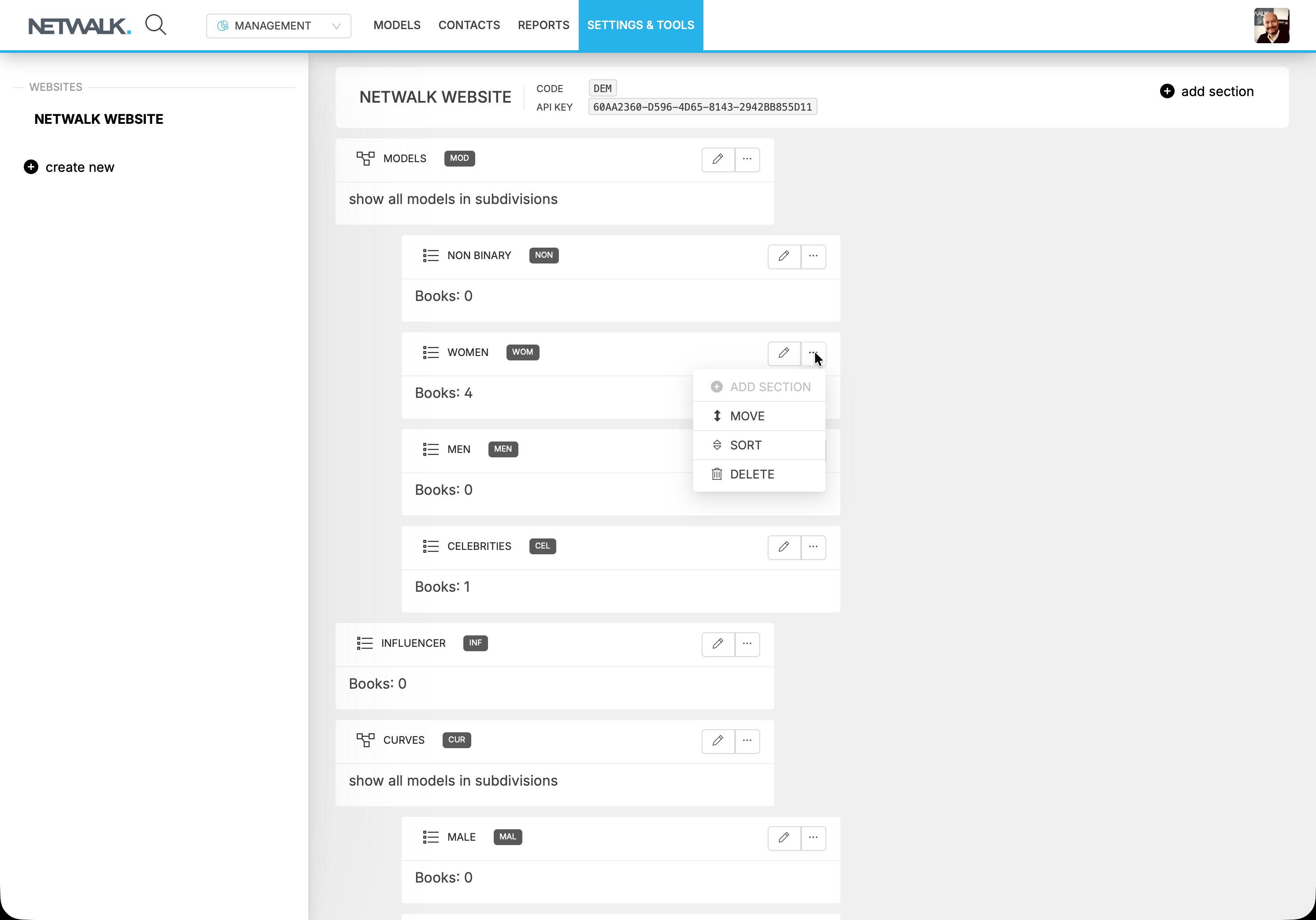The image size is (1316, 920).
Task: Click create new under WEBSITES
Action: click(x=69, y=167)
